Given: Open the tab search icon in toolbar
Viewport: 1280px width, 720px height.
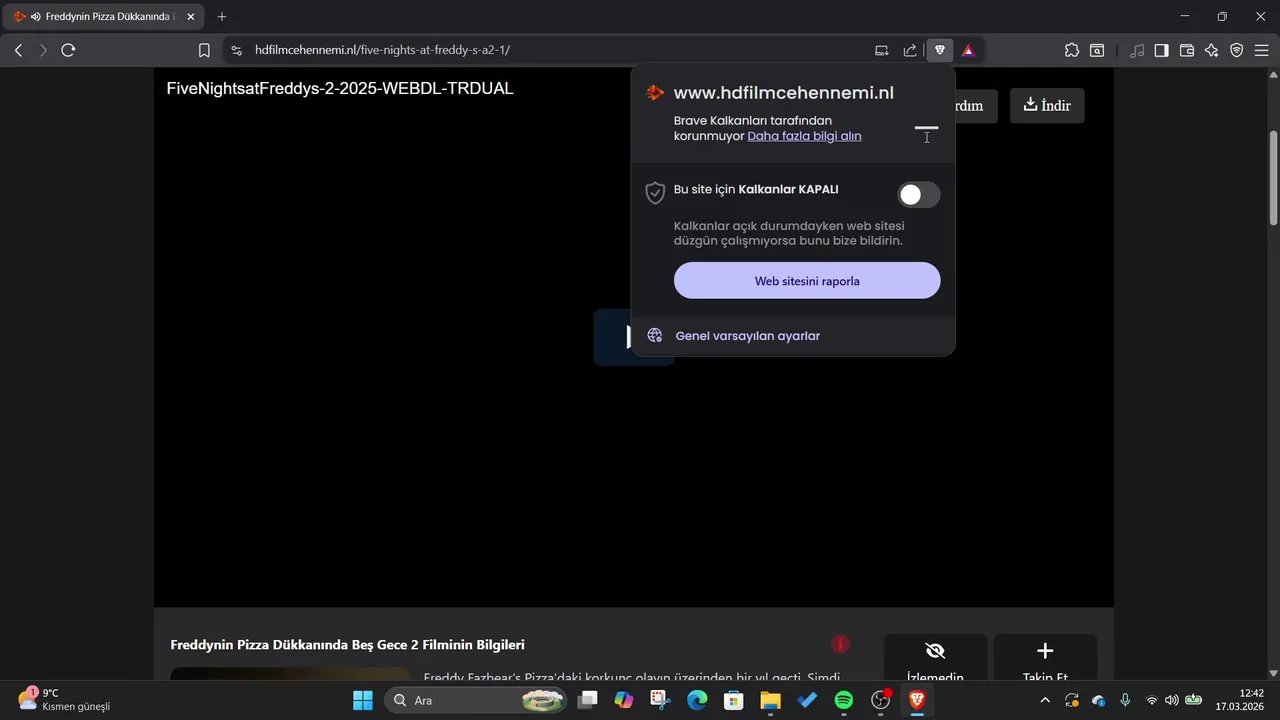Looking at the screenshot, I should (x=1097, y=50).
